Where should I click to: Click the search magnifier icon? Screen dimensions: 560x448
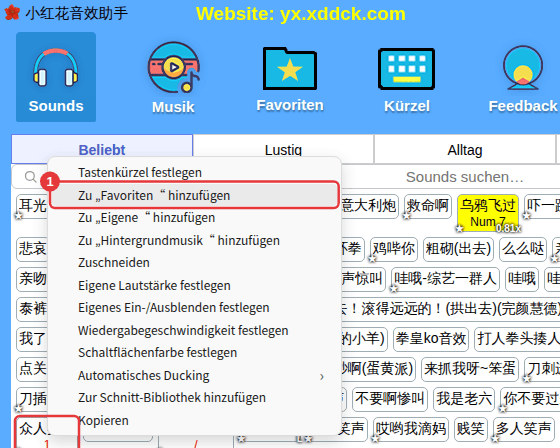pyautogui.click(x=31, y=176)
